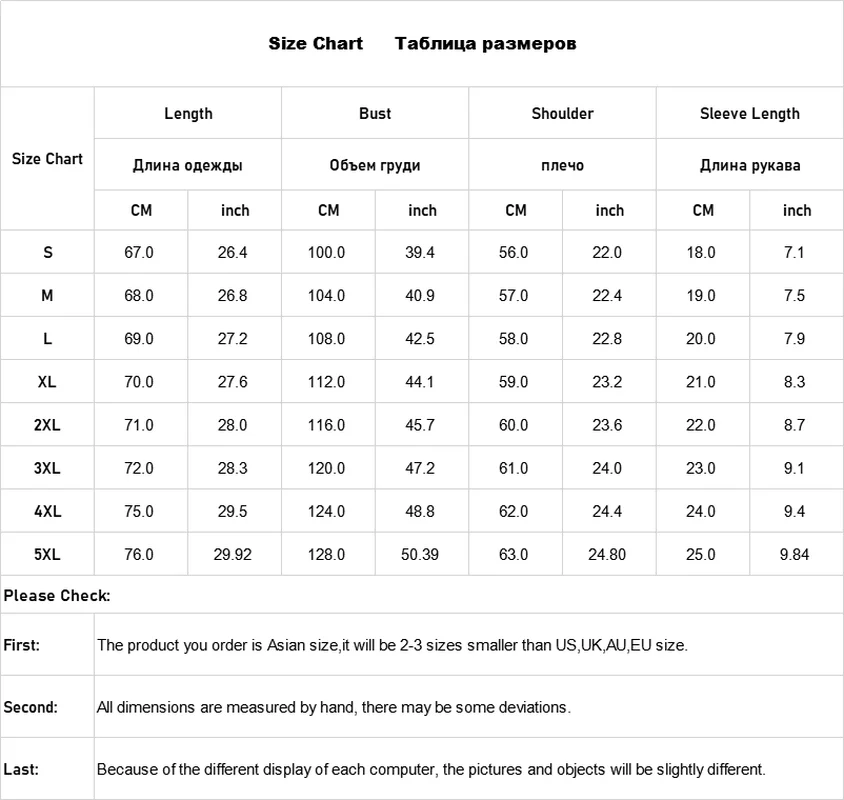This screenshot has height=800, width=844.
Task: Click the Last note about display differences
Action: pos(431,770)
